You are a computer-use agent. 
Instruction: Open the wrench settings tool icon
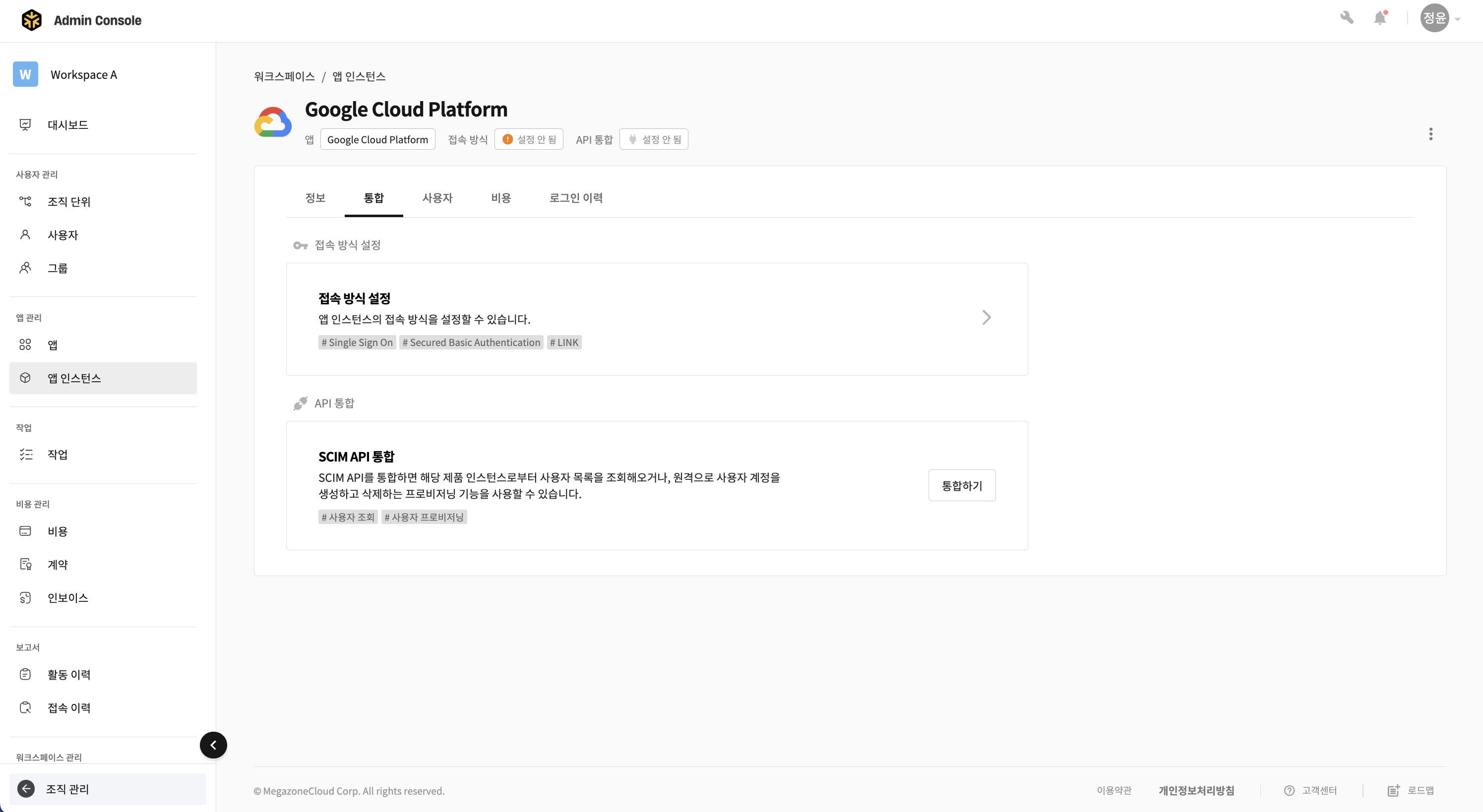[x=1347, y=18]
